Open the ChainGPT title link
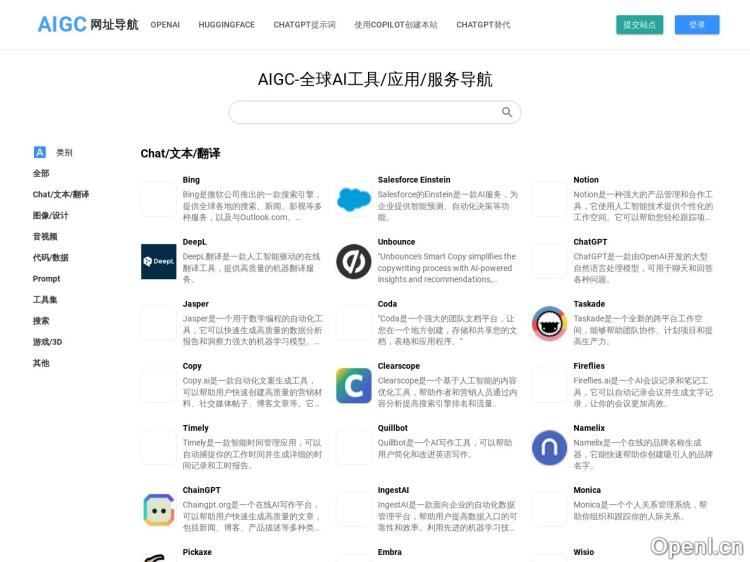Image resolution: width=750 pixels, height=562 pixels. pos(201,490)
